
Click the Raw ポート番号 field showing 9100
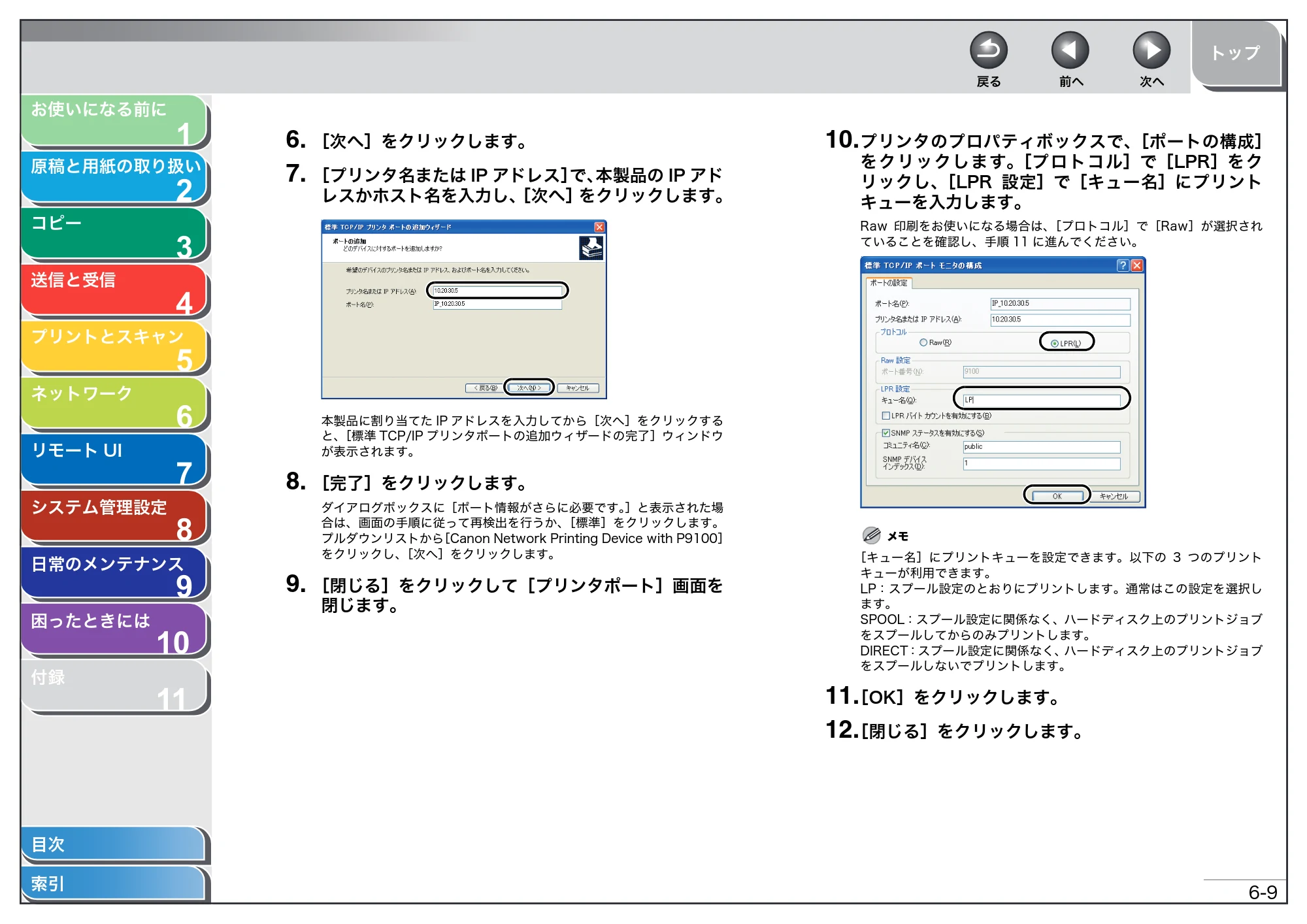click(1042, 372)
